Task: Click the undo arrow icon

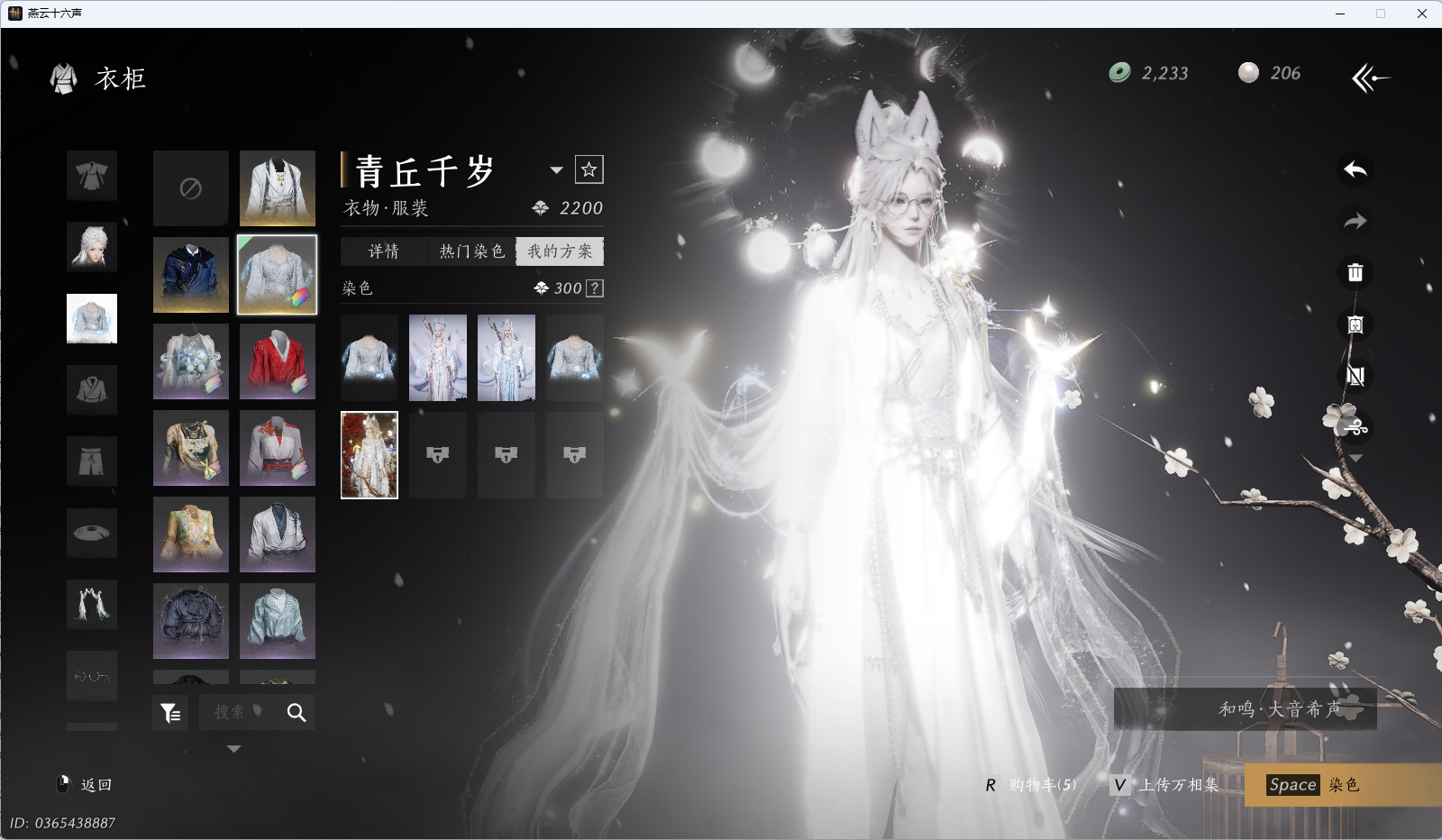Action: 1355,169
